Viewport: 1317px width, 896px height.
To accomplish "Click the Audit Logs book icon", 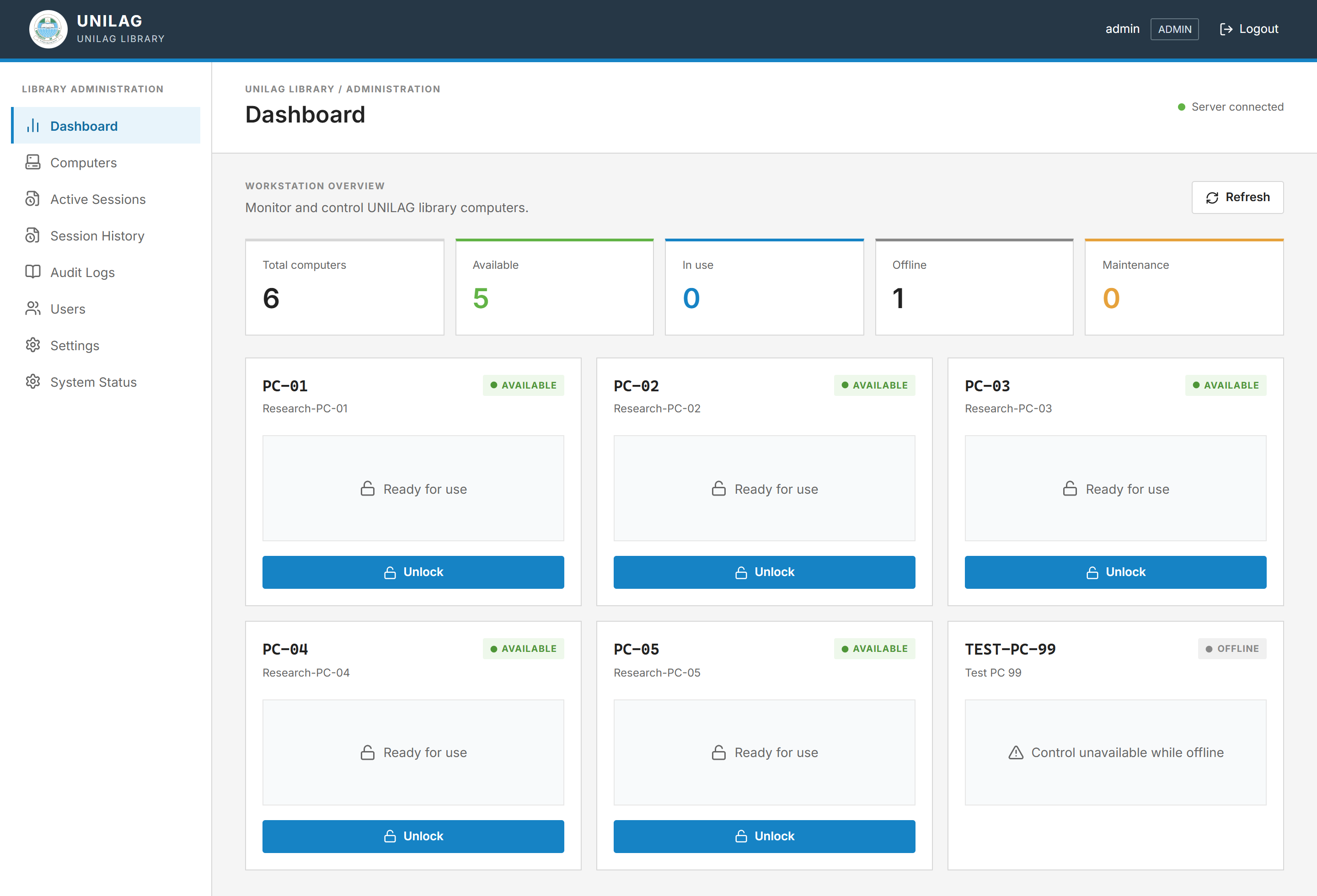I will pos(33,272).
